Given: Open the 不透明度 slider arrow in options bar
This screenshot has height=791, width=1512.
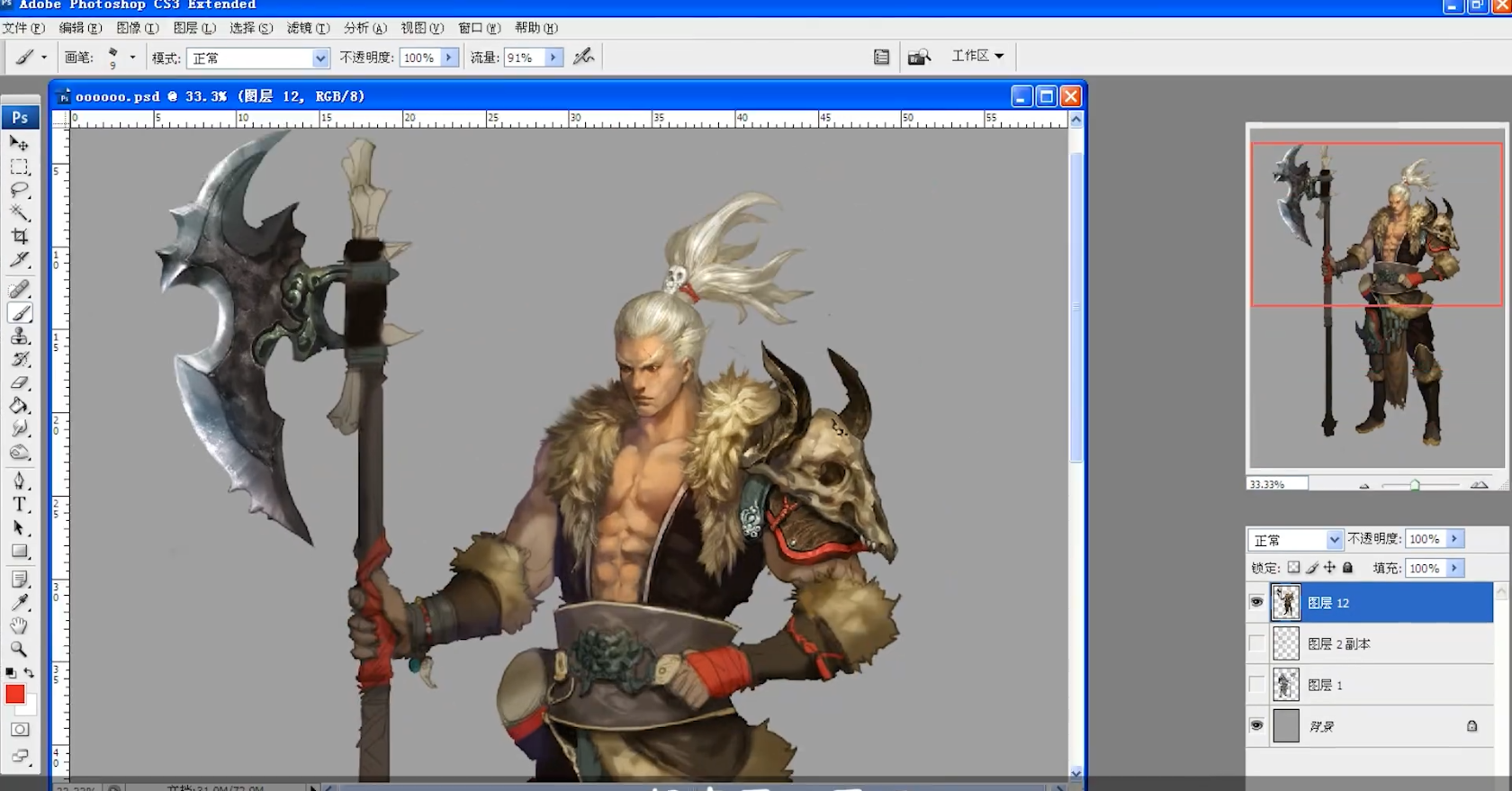Looking at the screenshot, I should 449,58.
